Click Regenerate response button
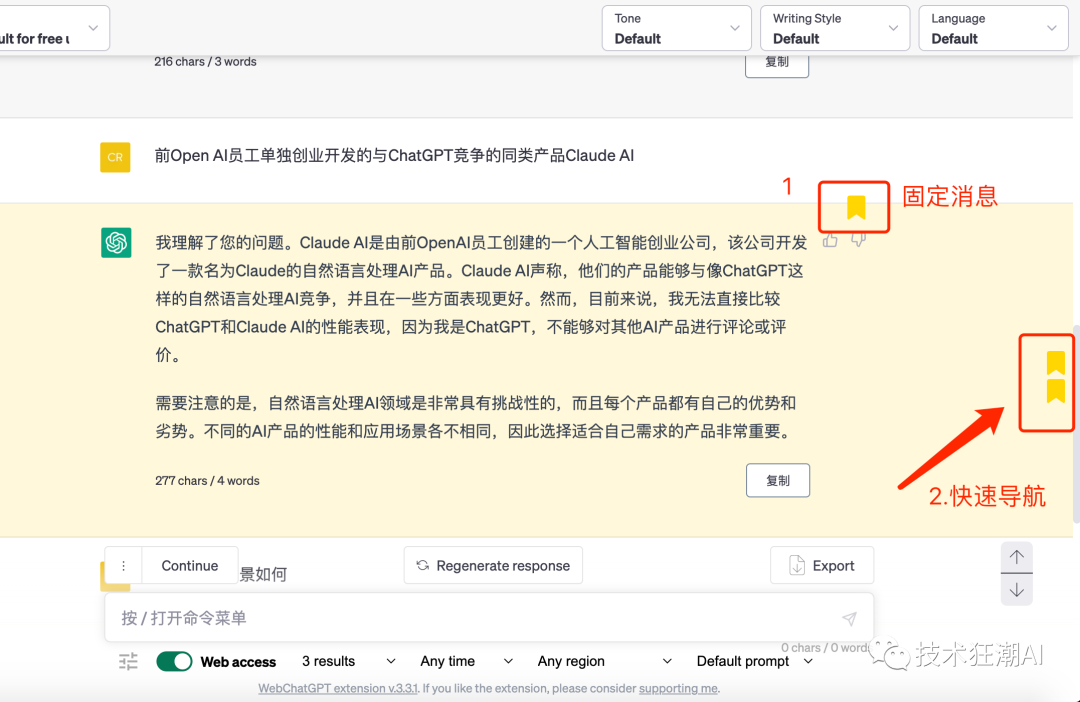The height and width of the screenshot is (702, 1080). coord(493,566)
